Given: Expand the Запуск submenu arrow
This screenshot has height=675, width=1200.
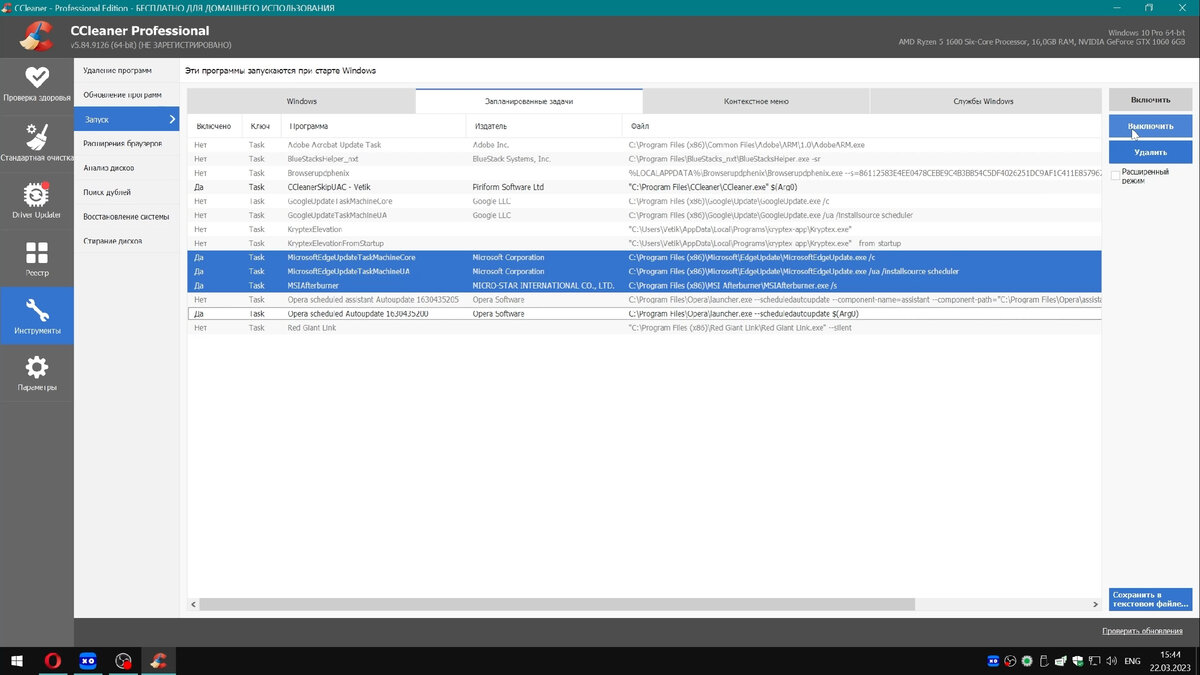Looking at the screenshot, I should point(172,118).
